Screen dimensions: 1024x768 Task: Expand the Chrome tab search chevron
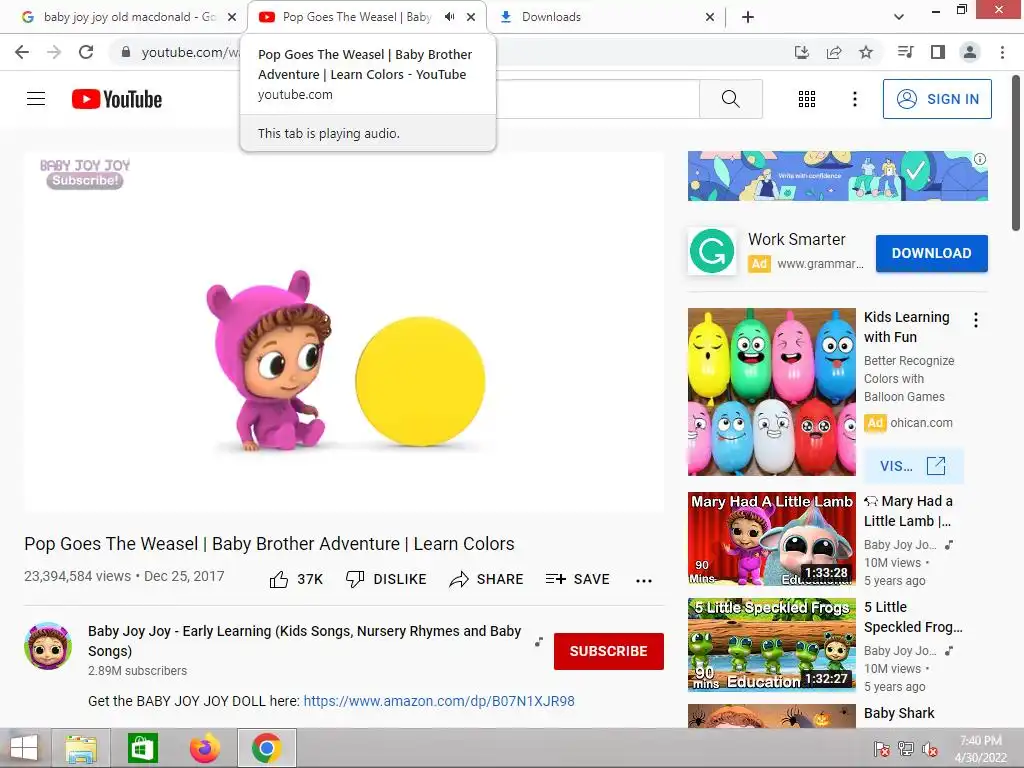[x=899, y=17]
